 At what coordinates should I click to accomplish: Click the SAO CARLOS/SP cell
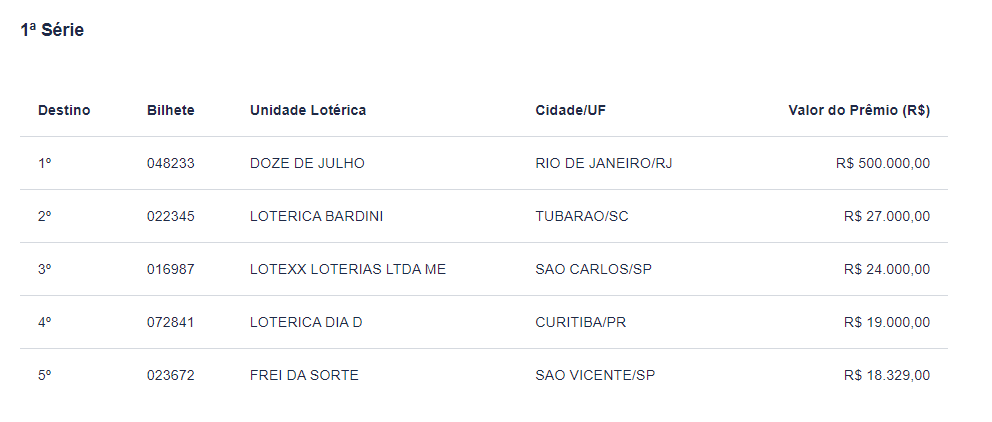[x=593, y=270]
